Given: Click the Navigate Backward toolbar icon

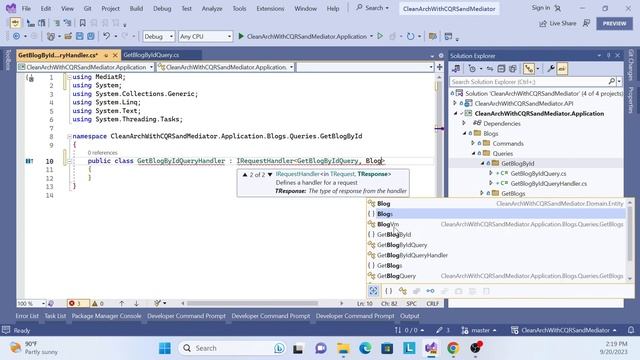Looking at the screenshot, I should pos(16,36).
